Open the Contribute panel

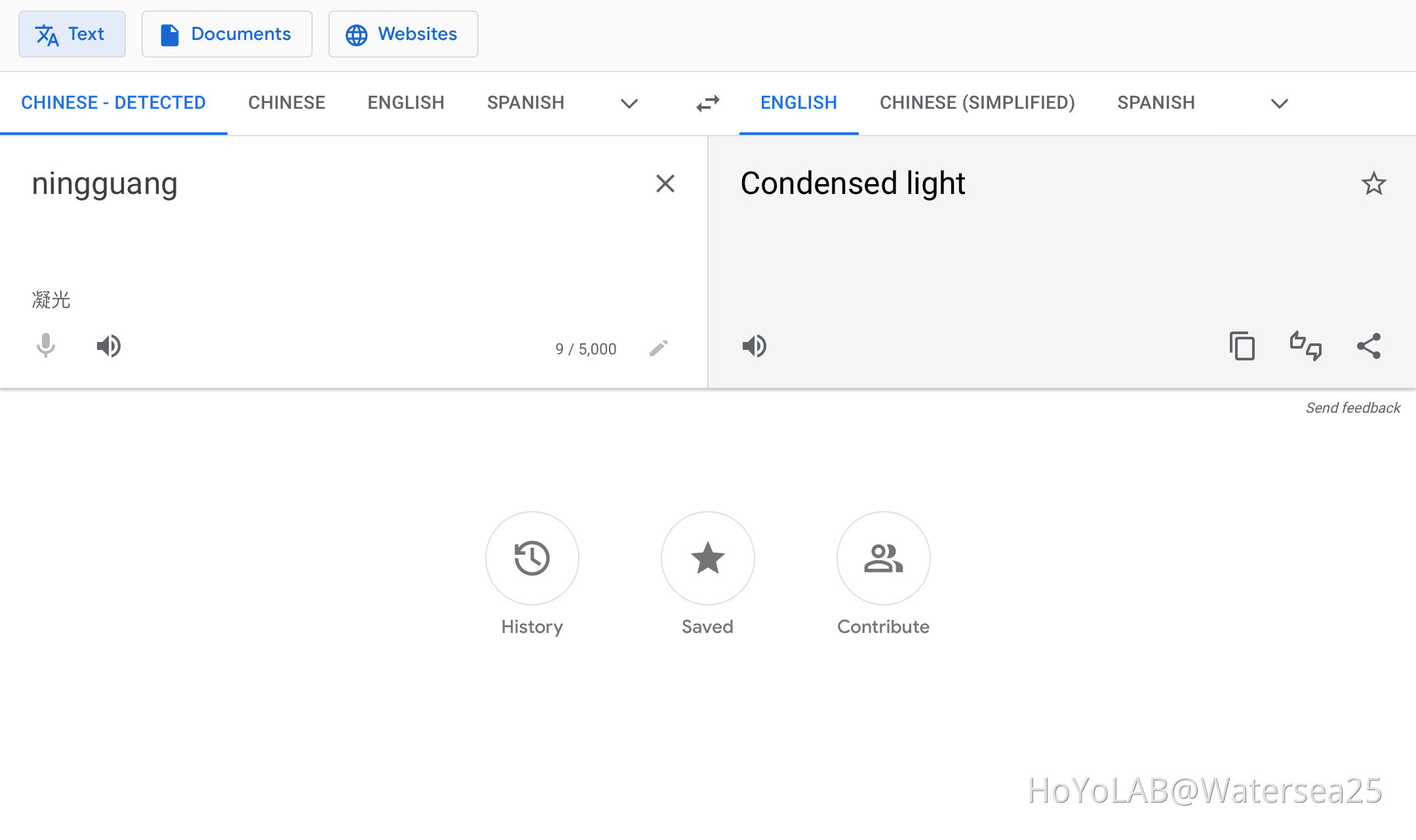click(x=883, y=558)
